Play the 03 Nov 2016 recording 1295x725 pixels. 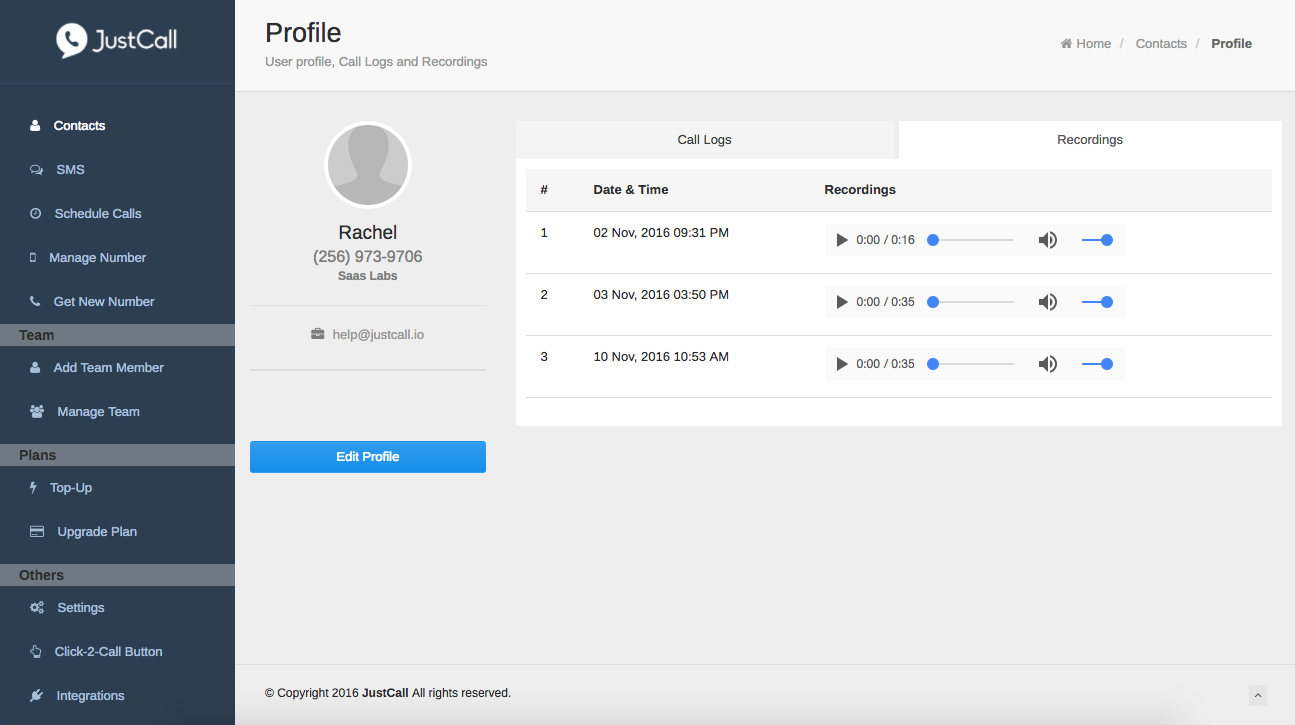842,302
